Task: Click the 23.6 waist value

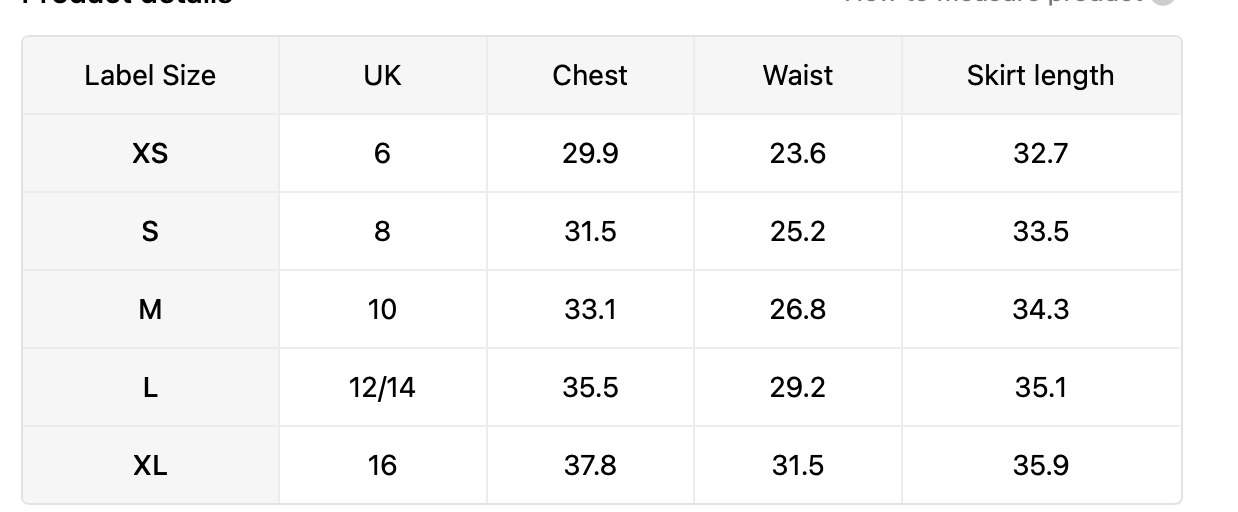Action: click(798, 153)
